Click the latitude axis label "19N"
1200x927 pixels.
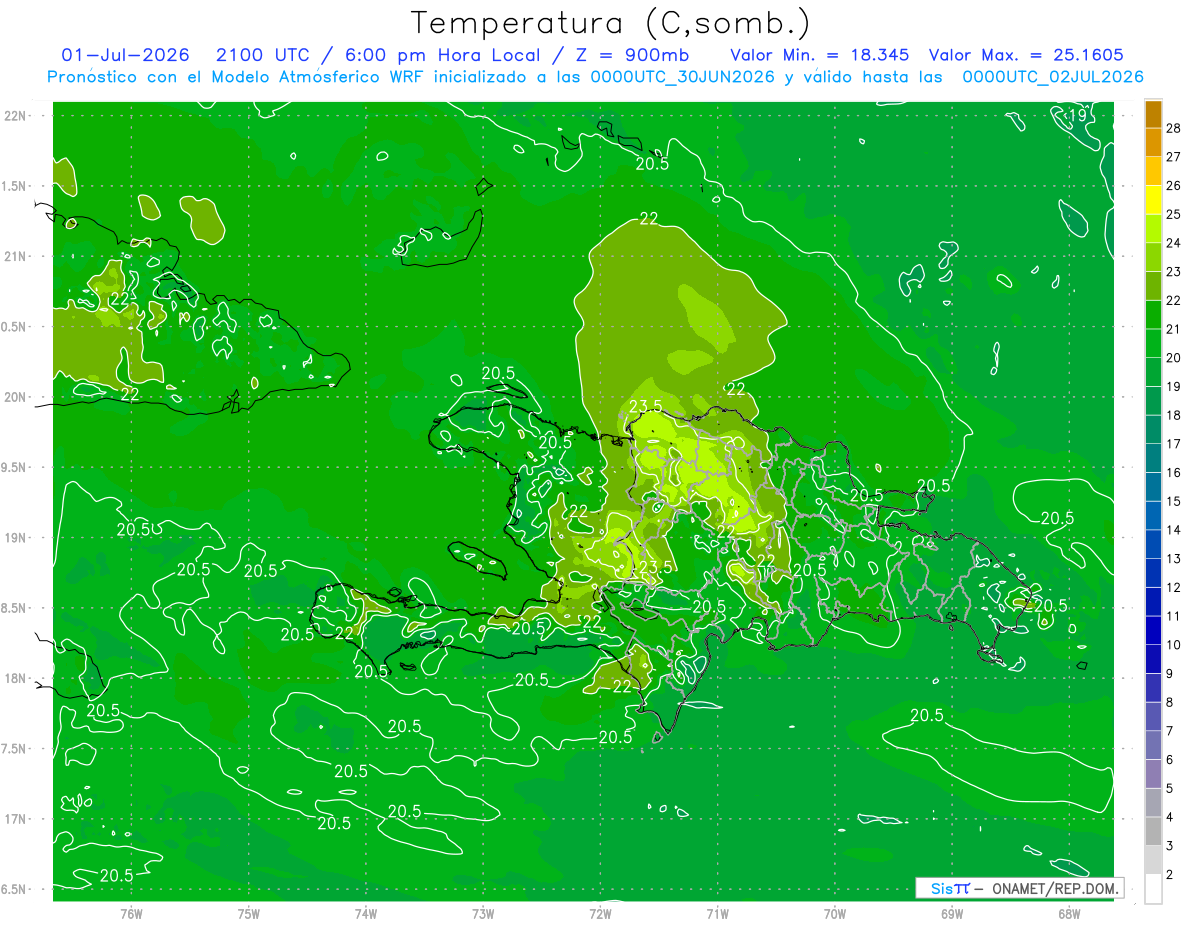[16, 537]
